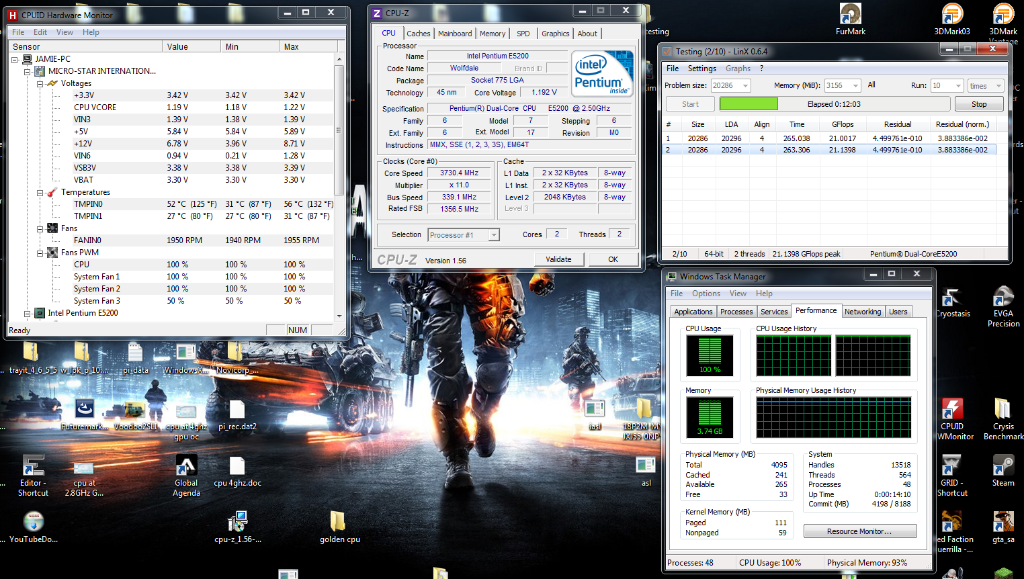The image size is (1024, 579).
Task: Collapse the Voltages section in HWMonitor
Action: (40, 84)
